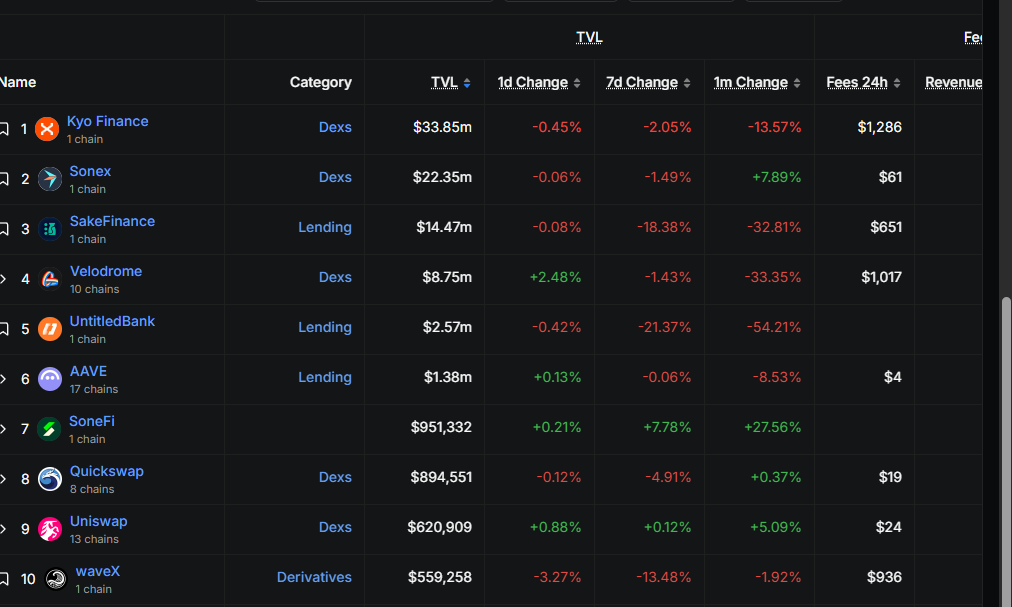The width and height of the screenshot is (1012, 607).
Task: Open the Sonex protocol link
Action: (90, 171)
